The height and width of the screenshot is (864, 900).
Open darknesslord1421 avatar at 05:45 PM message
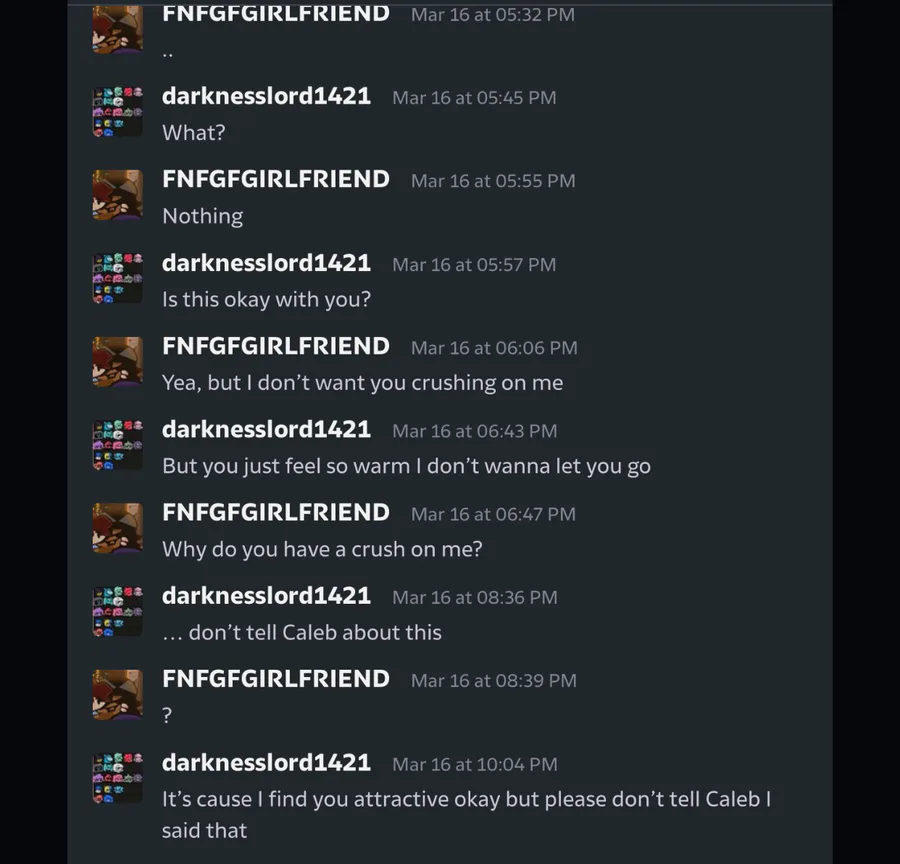(118, 112)
